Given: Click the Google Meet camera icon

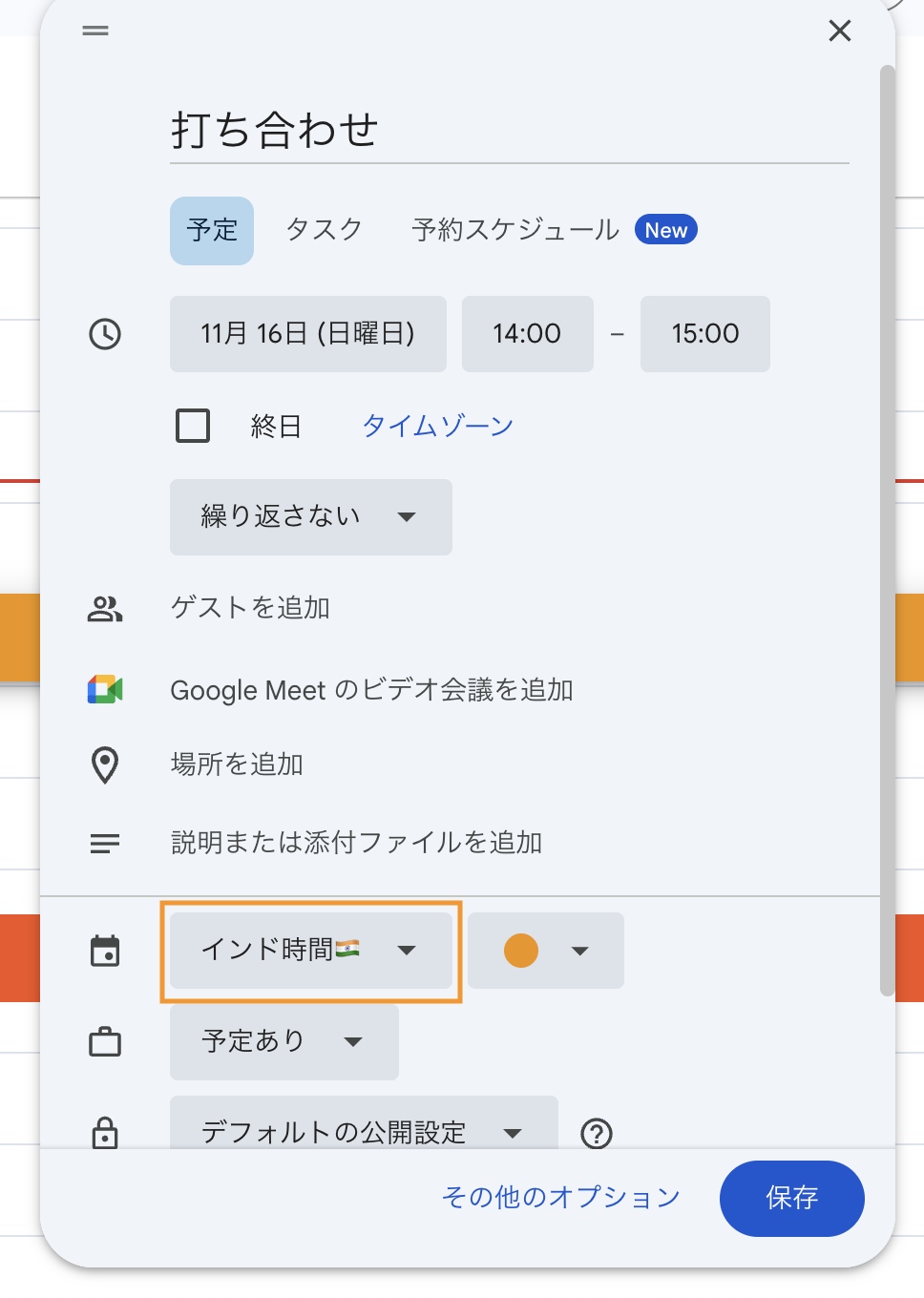Looking at the screenshot, I should (105, 689).
